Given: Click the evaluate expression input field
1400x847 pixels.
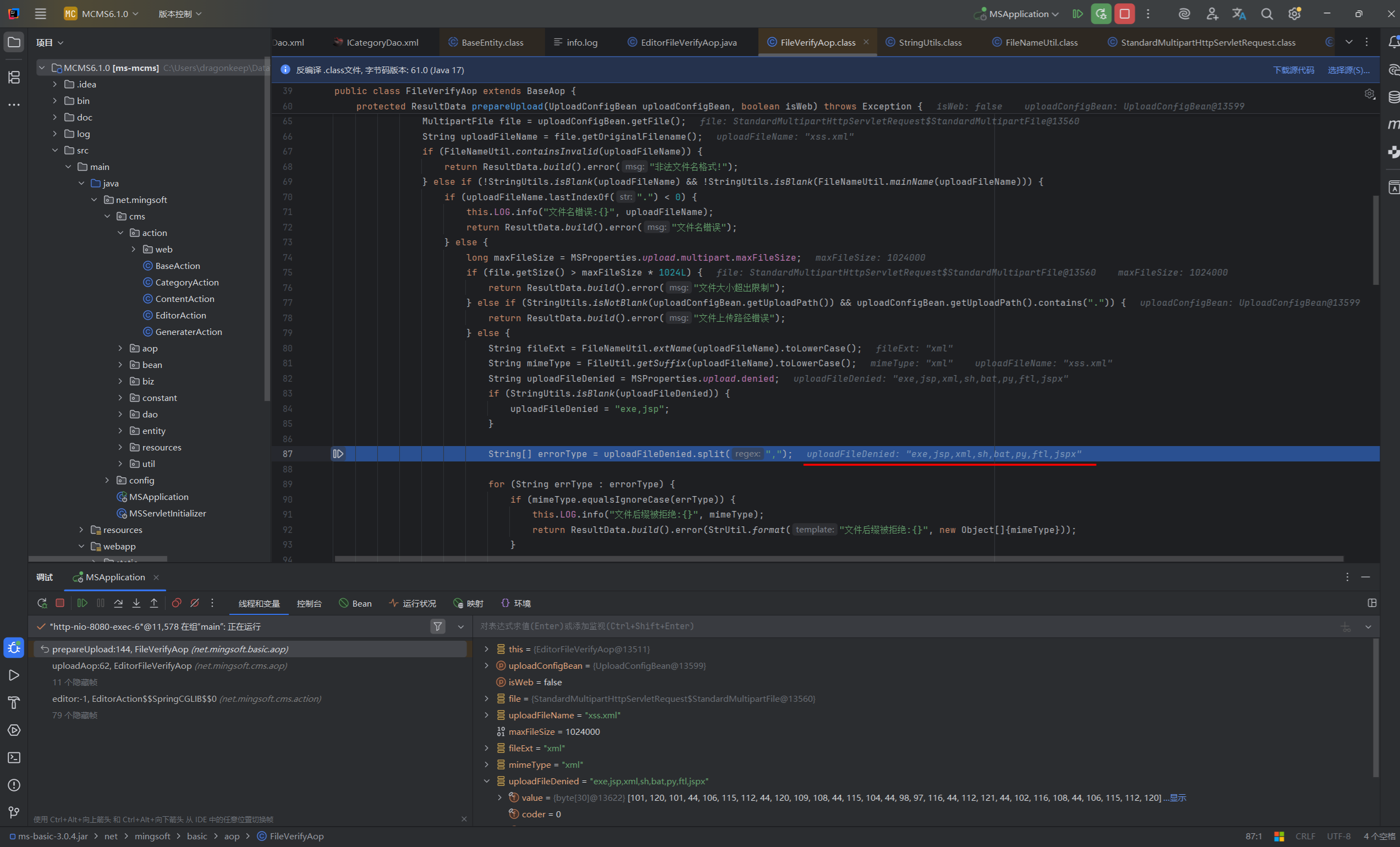Looking at the screenshot, I should pyautogui.click(x=852, y=626).
